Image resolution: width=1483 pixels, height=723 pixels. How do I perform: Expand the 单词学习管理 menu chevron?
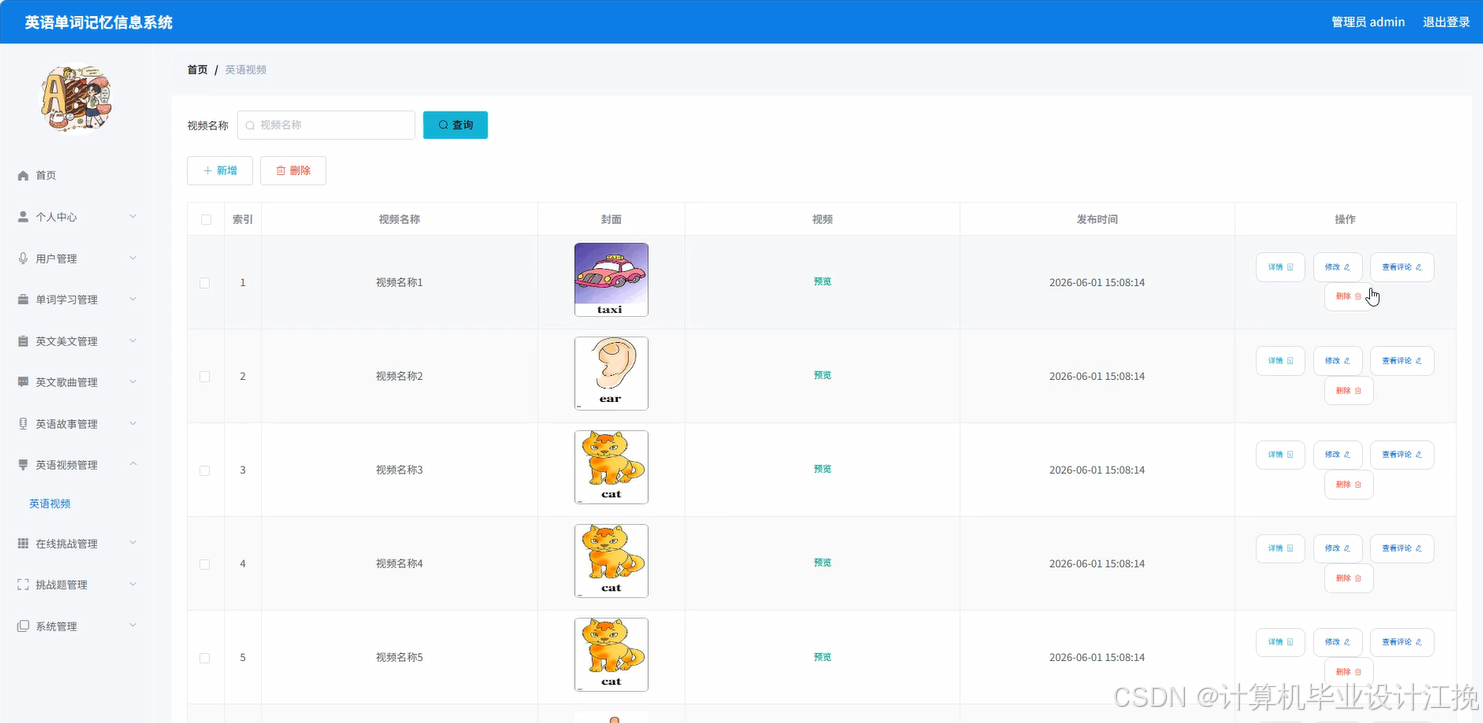(x=133, y=300)
